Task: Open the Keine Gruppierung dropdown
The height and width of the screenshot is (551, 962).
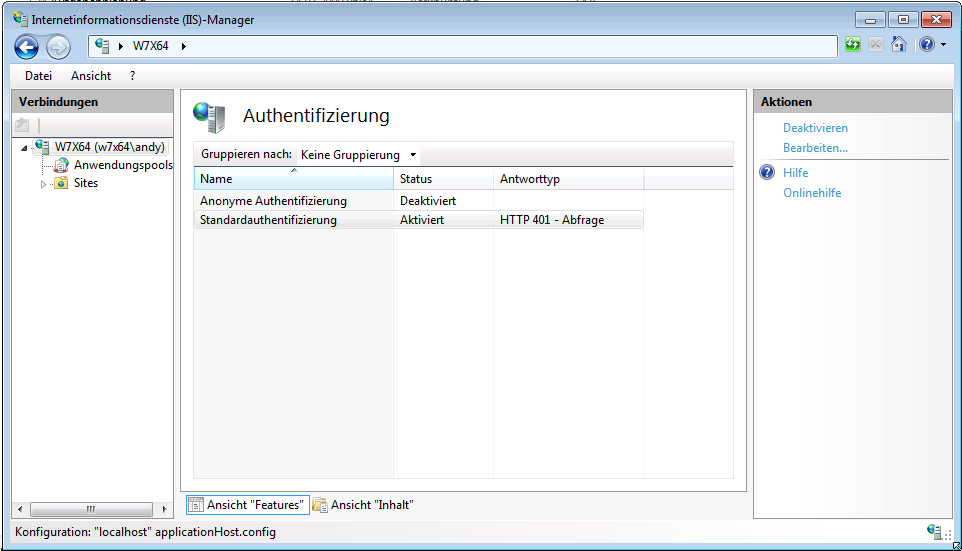Action: (x=358, y=155)
